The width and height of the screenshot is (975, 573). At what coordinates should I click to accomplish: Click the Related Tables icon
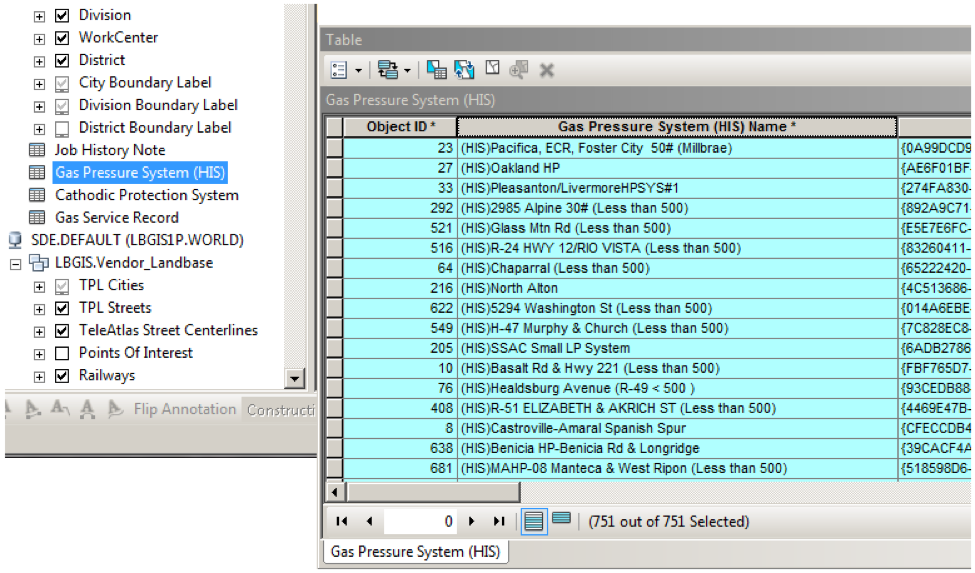coord(387,70)
